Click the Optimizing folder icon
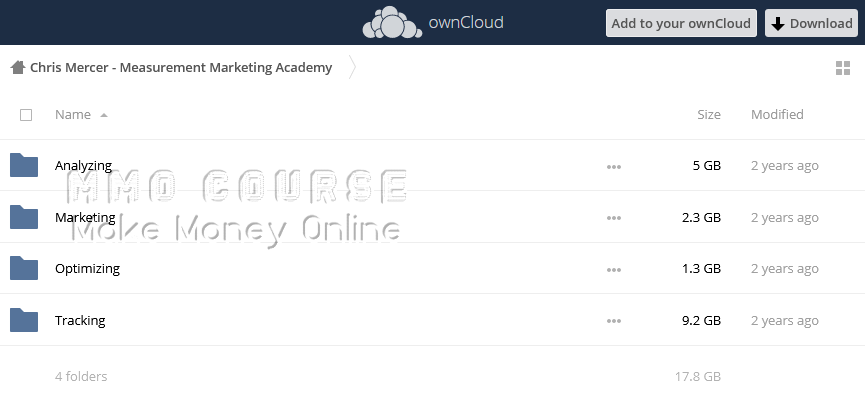This screenshot has width=865, height=411. (24, 269)
